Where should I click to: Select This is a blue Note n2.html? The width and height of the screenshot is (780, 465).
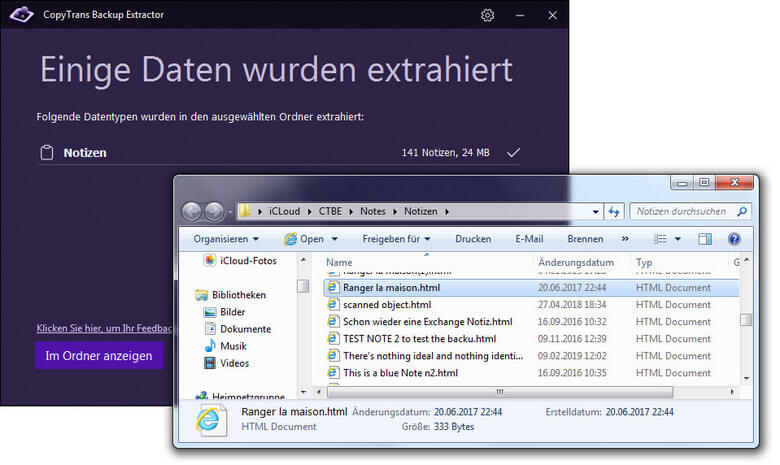[x=400, y=372]
